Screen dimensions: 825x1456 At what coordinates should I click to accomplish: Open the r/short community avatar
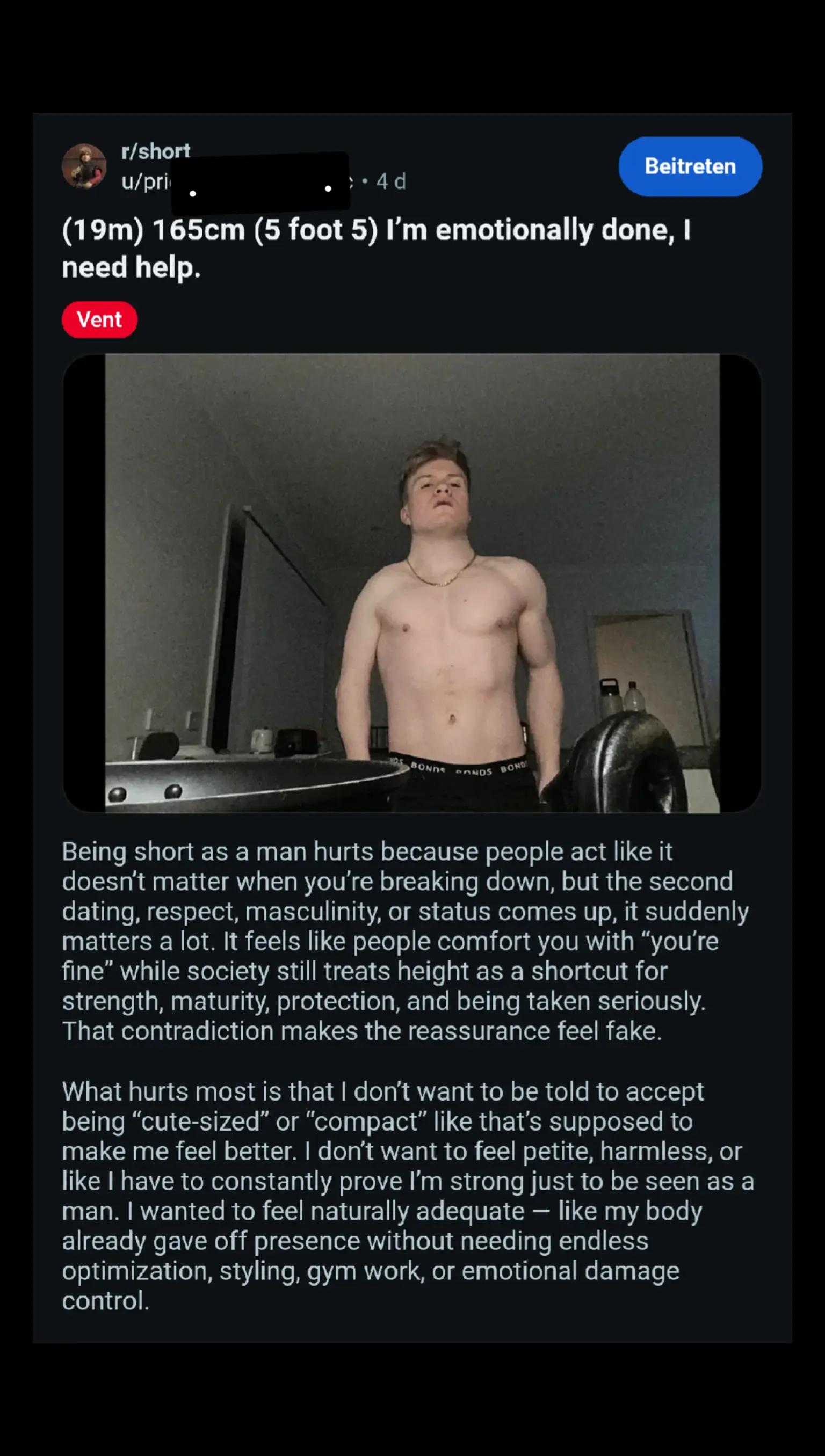tap(84, 166)
